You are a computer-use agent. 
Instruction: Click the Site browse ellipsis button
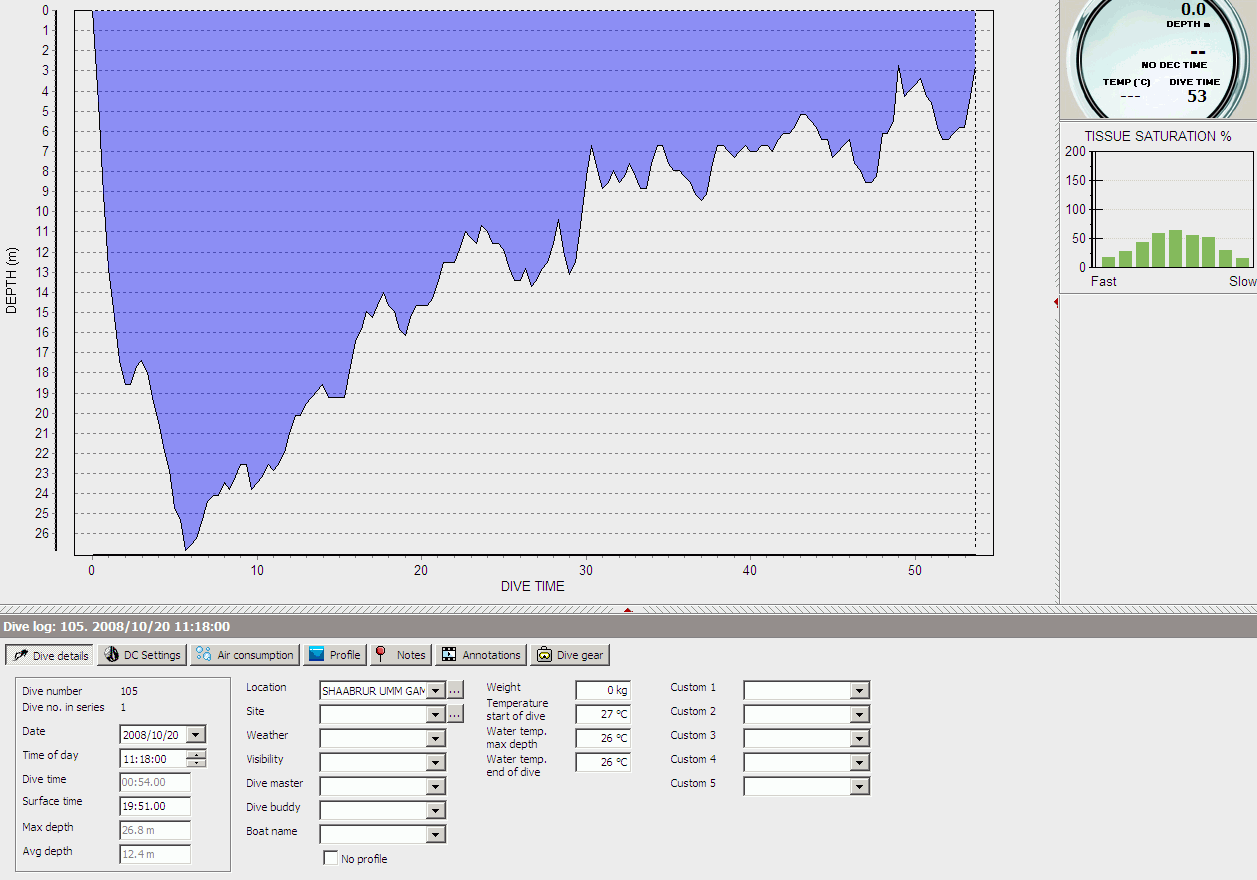[455, 714]
